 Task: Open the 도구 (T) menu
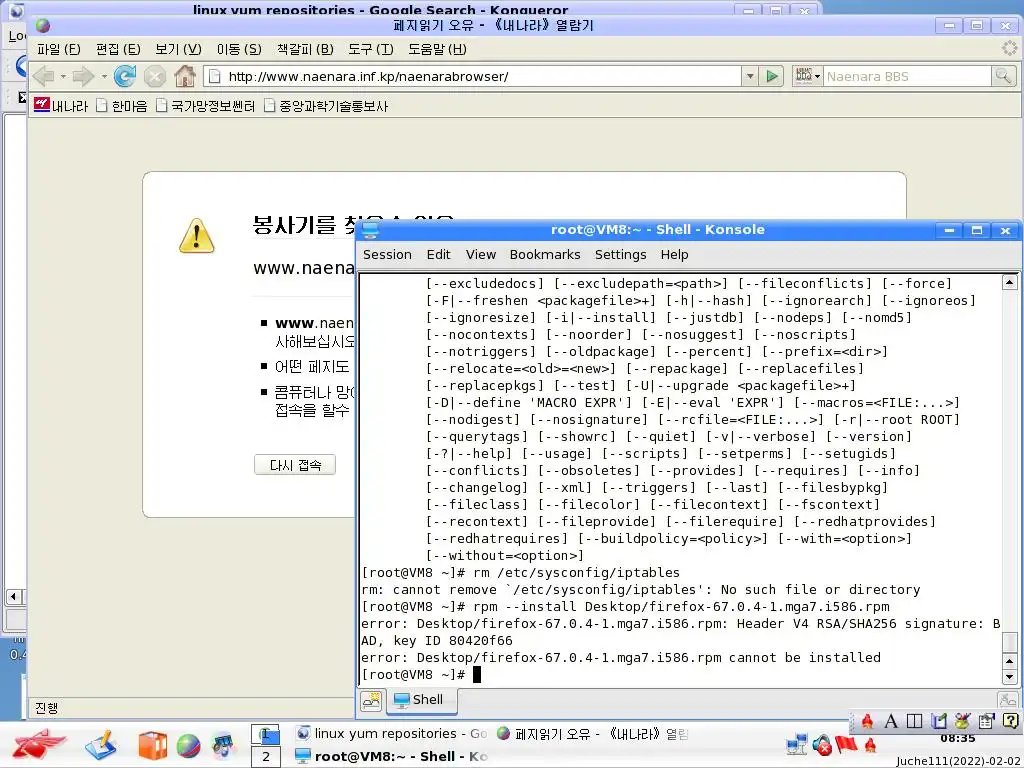coord(370,49)
